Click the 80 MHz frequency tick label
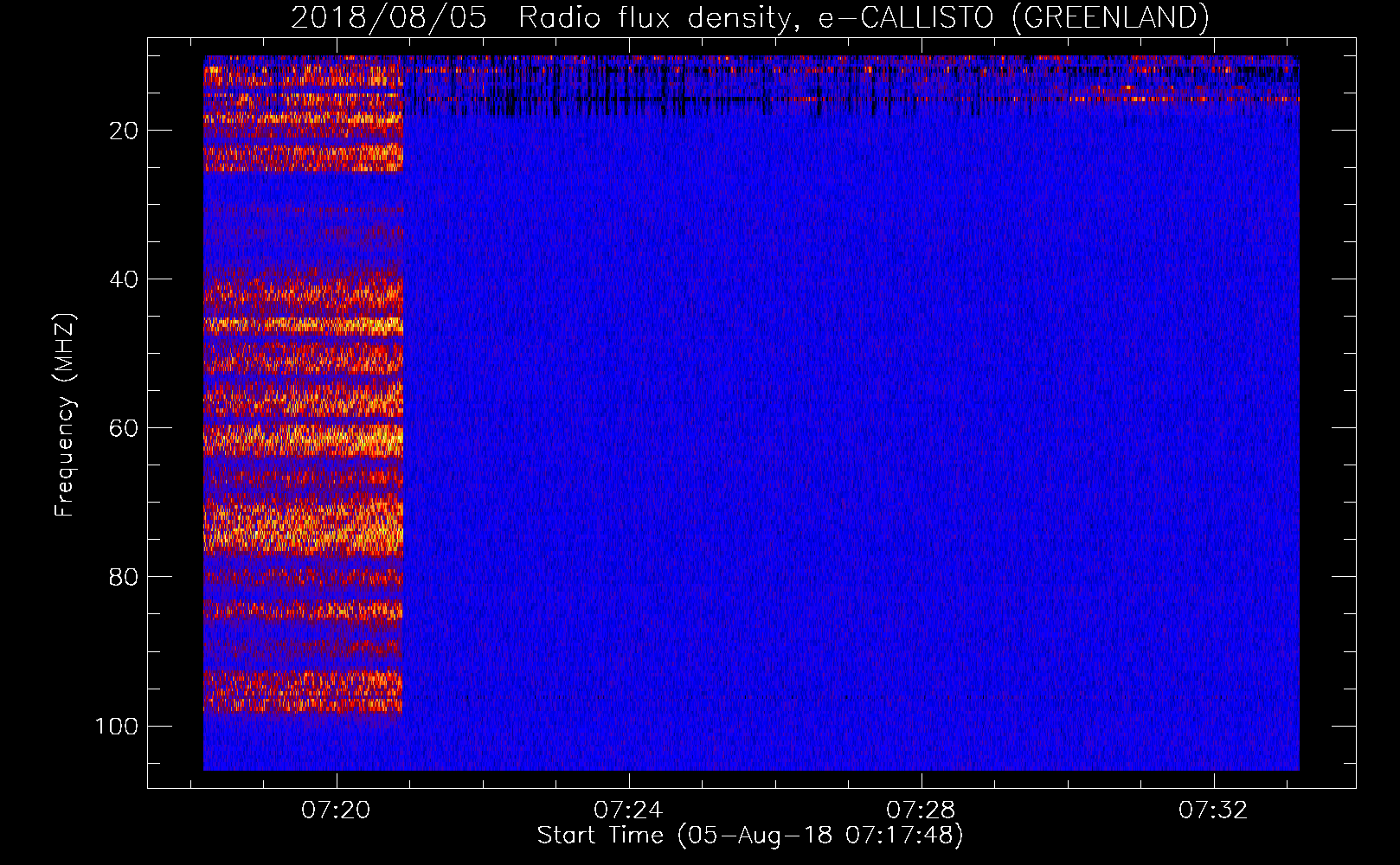 click(x=124, y=577)
